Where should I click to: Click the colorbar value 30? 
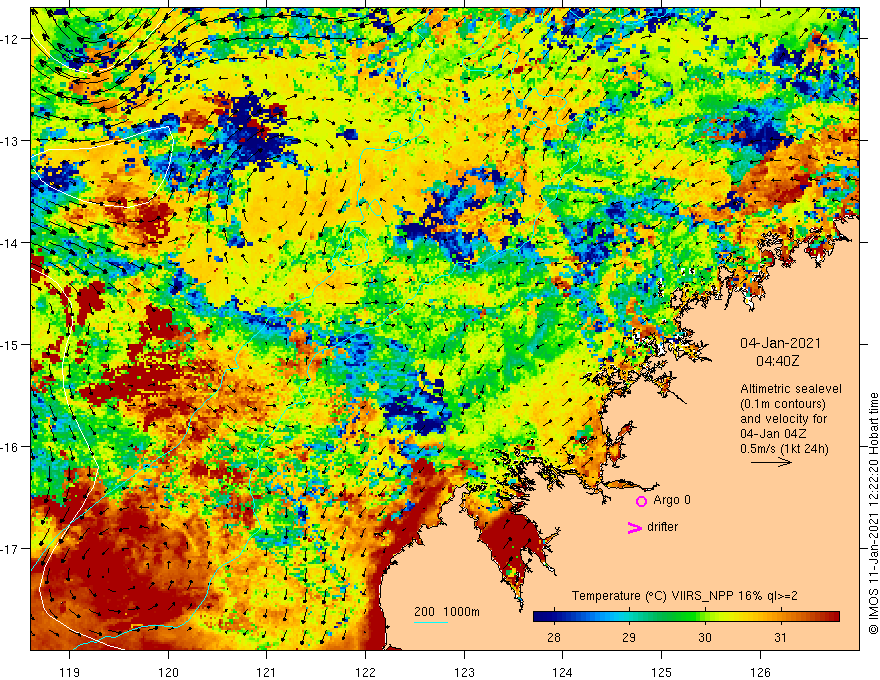click(705, 637)
